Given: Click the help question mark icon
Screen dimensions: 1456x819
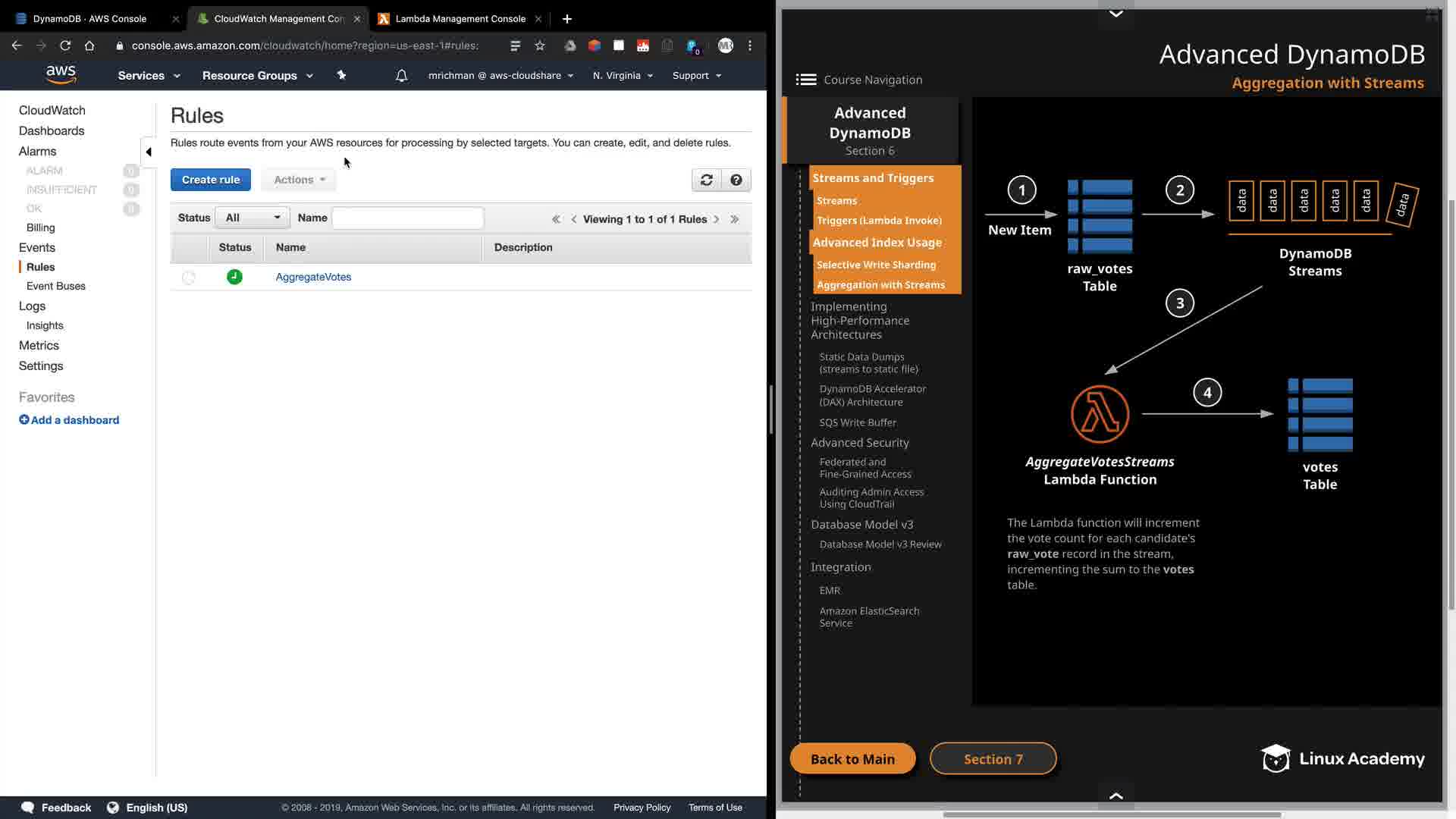Looking at the screenshot, I should 736,180.
